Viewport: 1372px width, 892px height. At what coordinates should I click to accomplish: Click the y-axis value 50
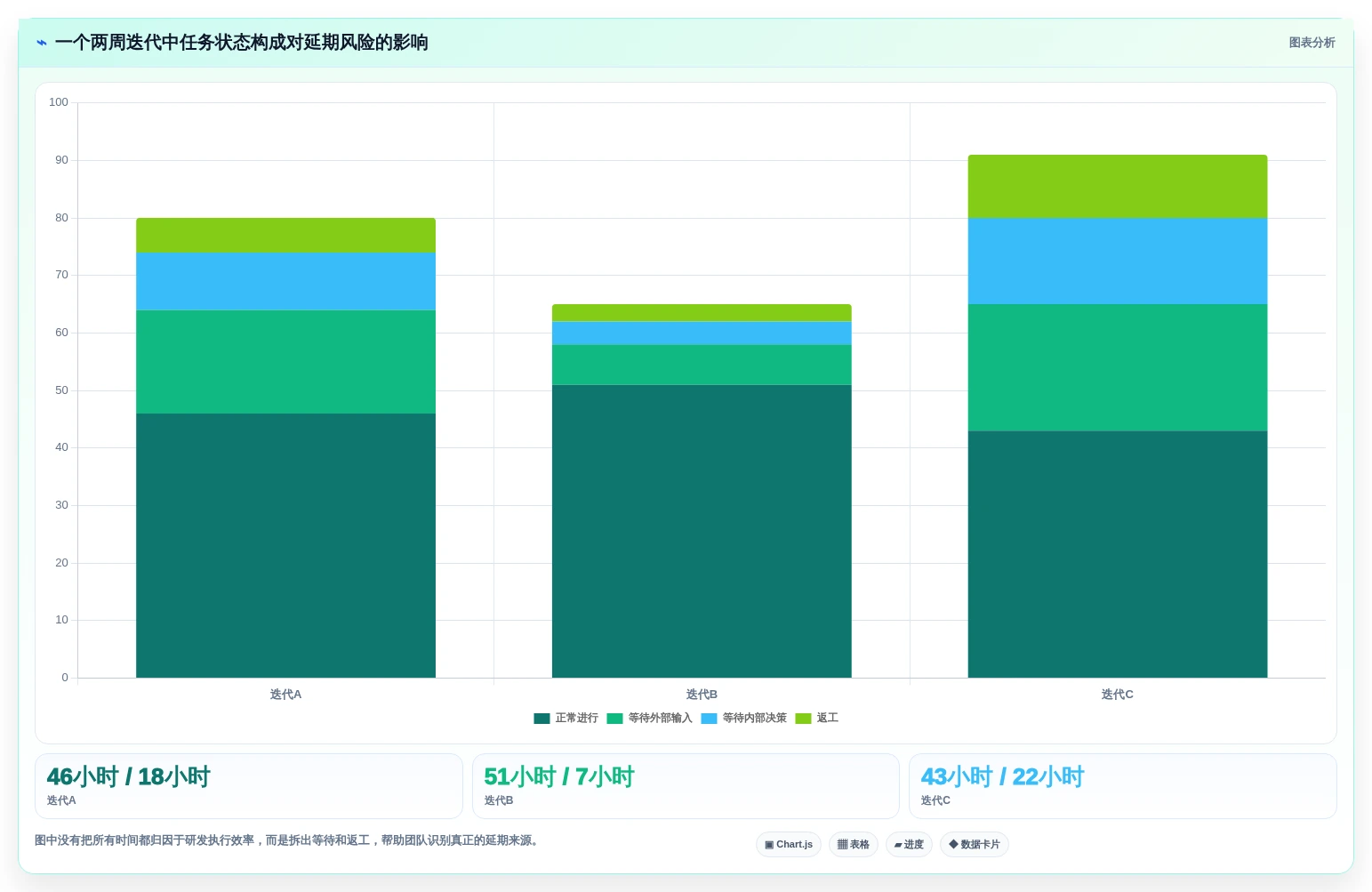tap(61, 390)
